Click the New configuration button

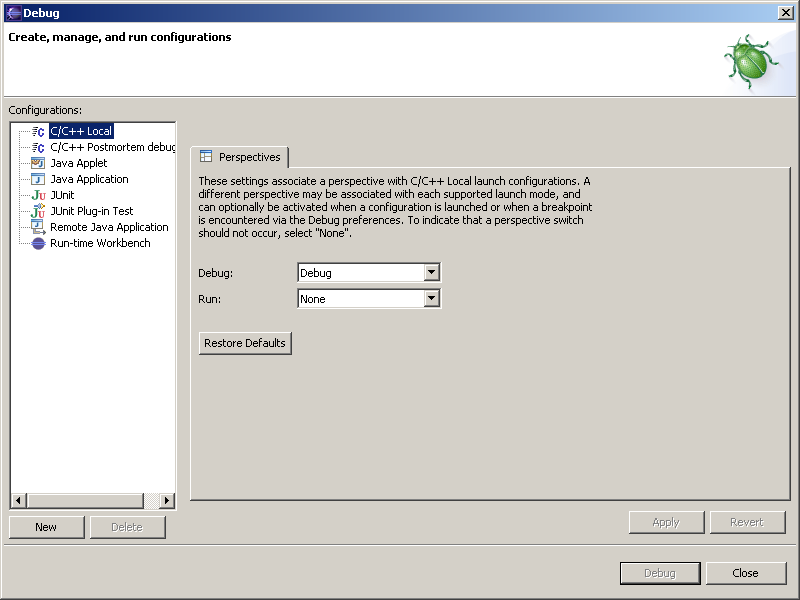46,527
